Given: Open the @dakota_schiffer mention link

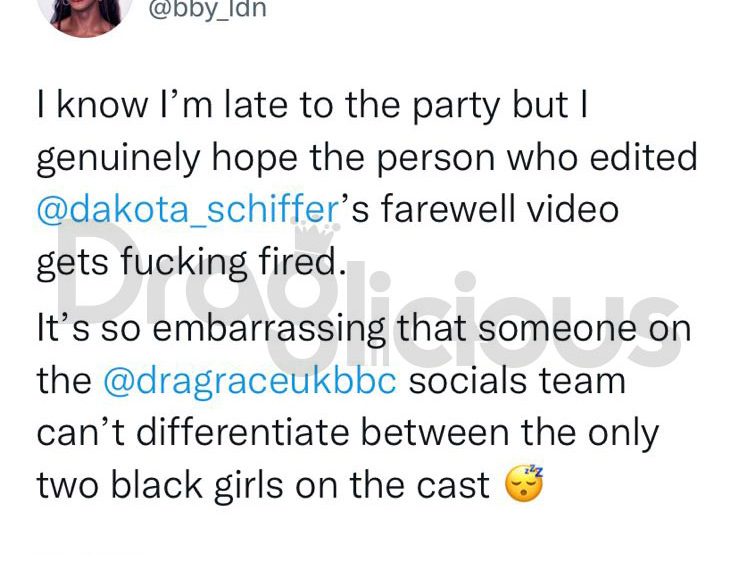Looking at the screenshot, I should (188, 210).
